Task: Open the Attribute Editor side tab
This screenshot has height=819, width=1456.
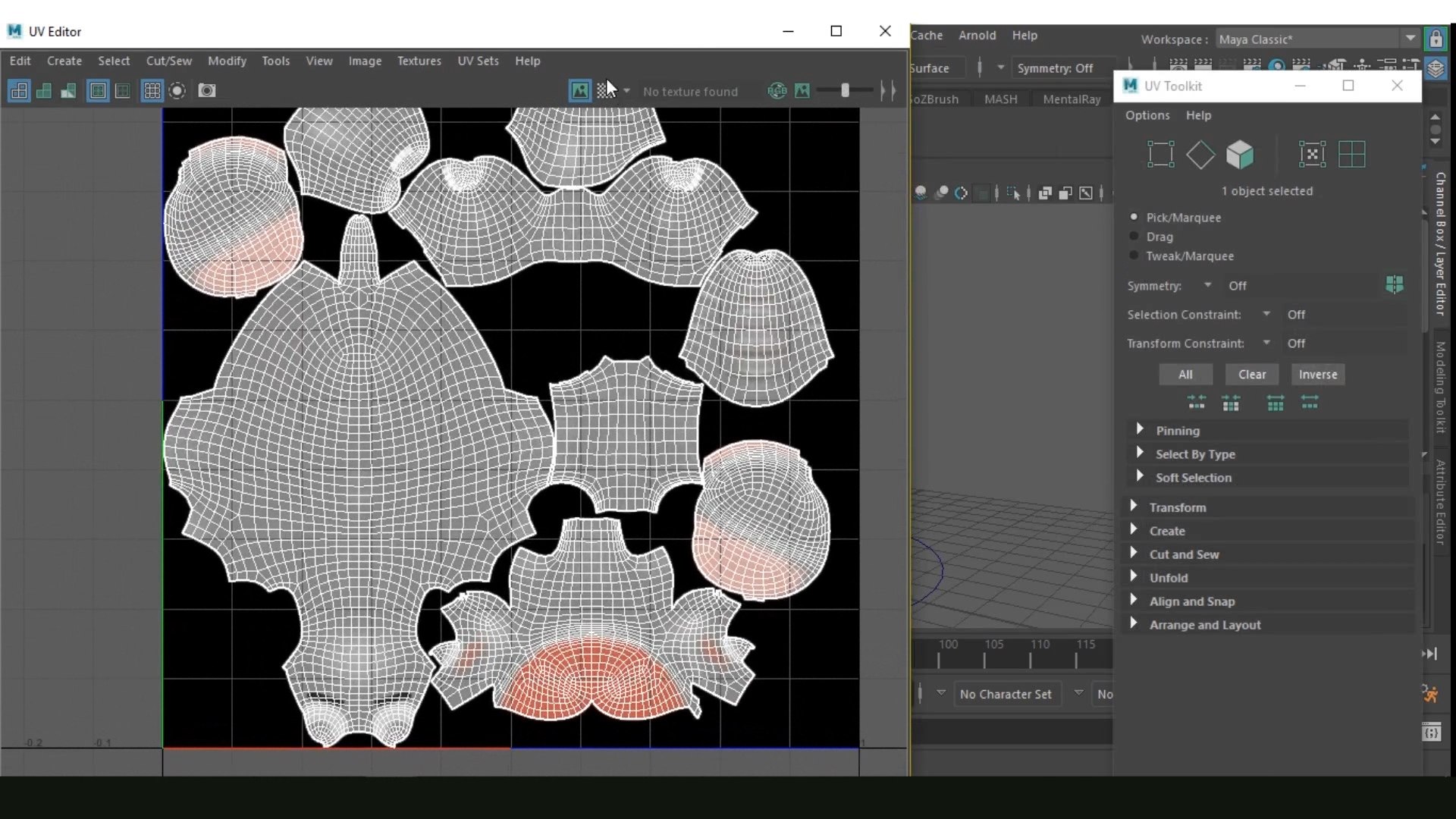Action: [1440, 502]
